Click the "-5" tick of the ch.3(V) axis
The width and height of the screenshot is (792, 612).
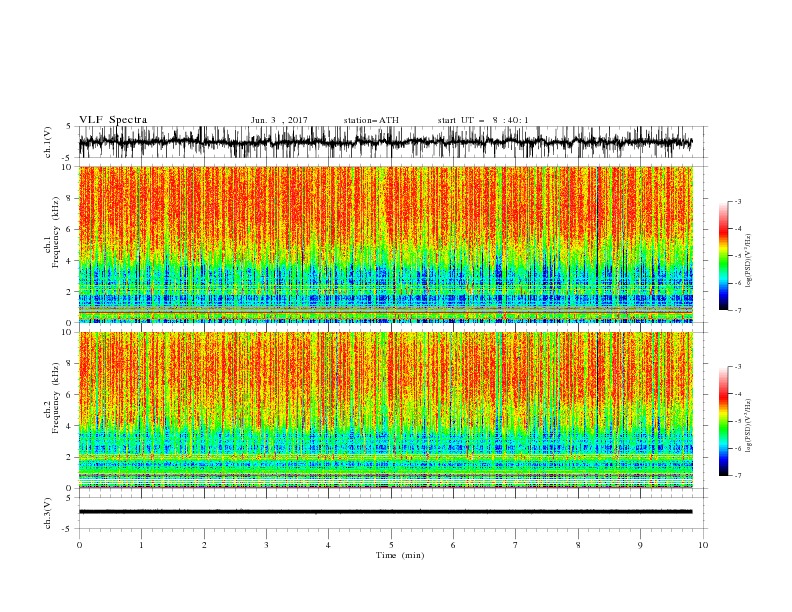click(68, 529)
